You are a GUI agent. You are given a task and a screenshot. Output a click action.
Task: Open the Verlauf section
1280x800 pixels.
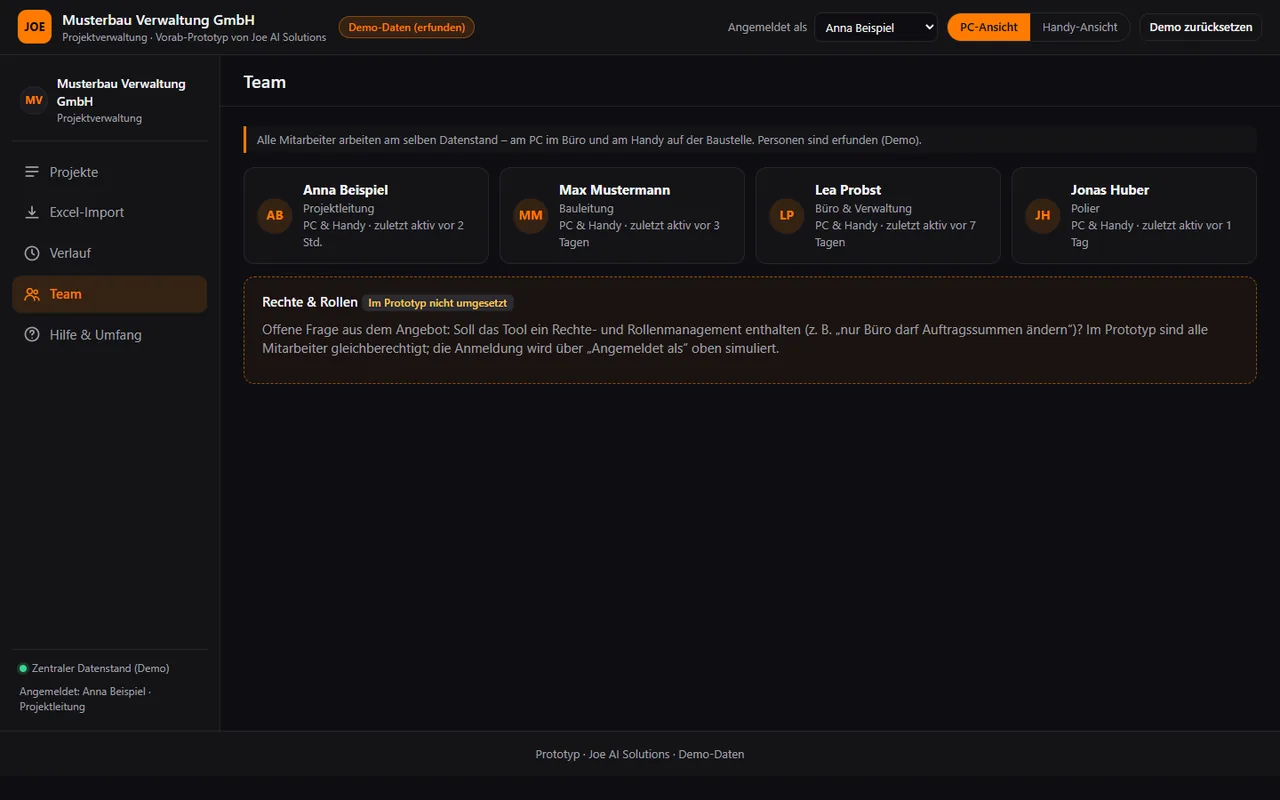pyautogui.click(x=110, y=253)
